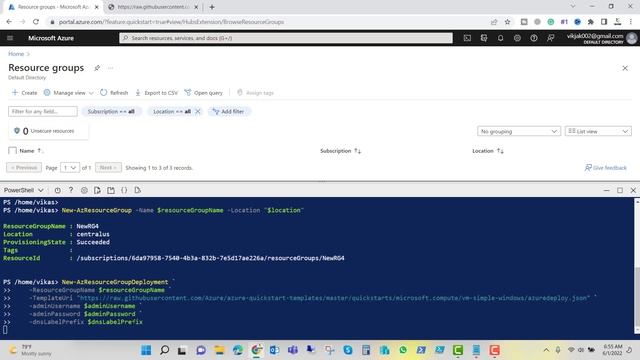The width and height of the screenshot is (640, 360).
Task: Click the Azure search resources box
Action: coord(286,38)
